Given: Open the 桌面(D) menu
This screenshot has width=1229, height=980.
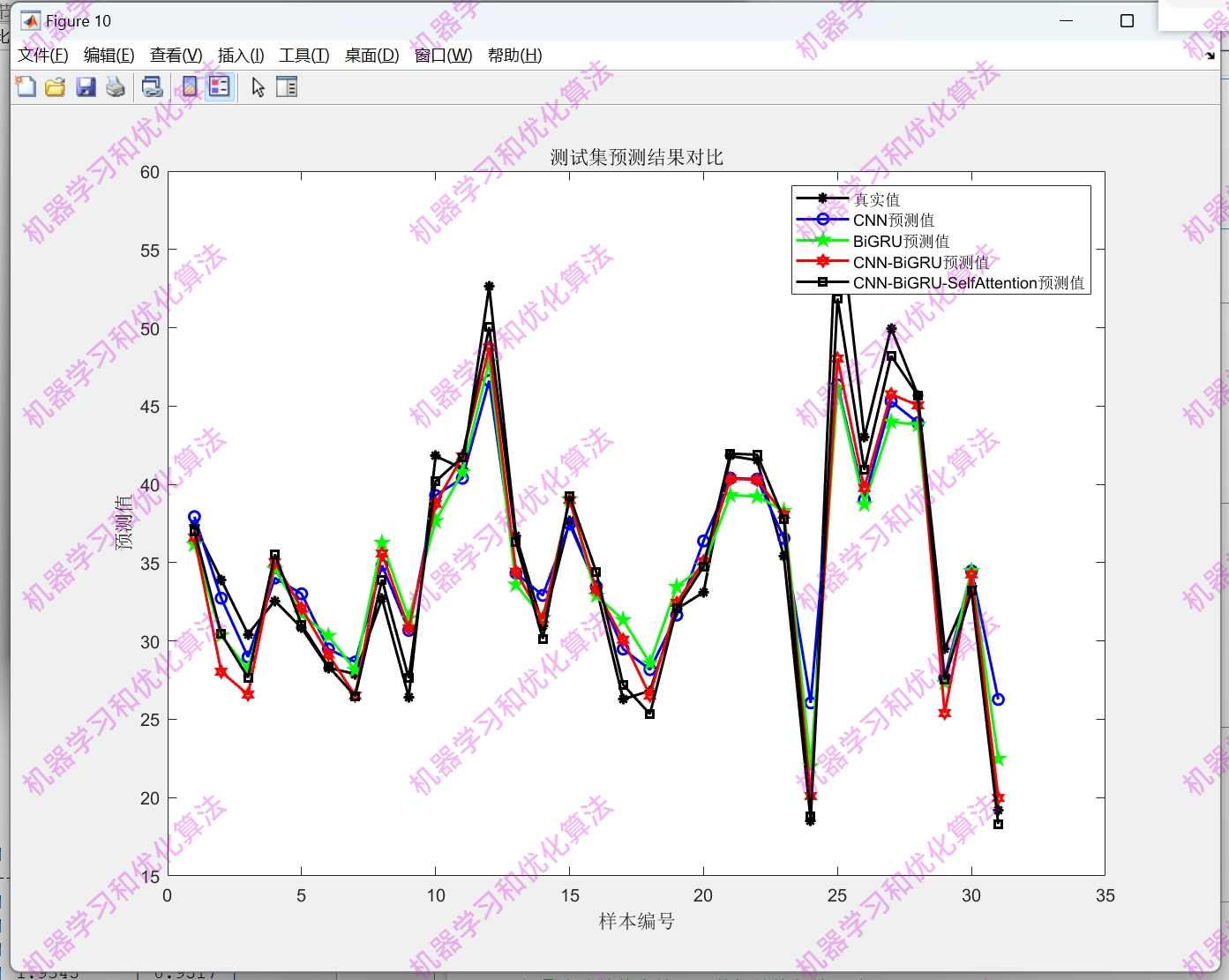Looking at the screenshot, I should 371,55.
